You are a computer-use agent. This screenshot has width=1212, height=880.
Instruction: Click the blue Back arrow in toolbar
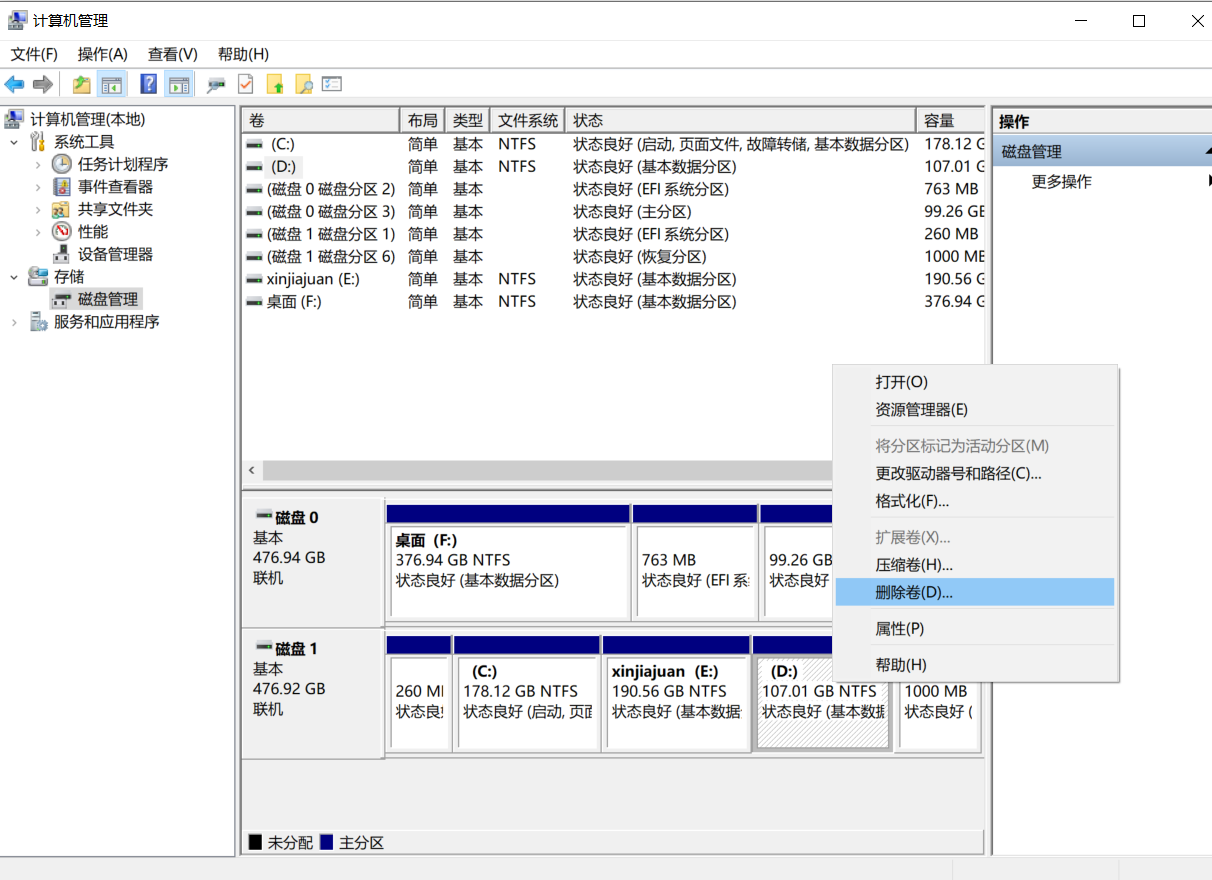pyautogui.click(x=15, y=85)
